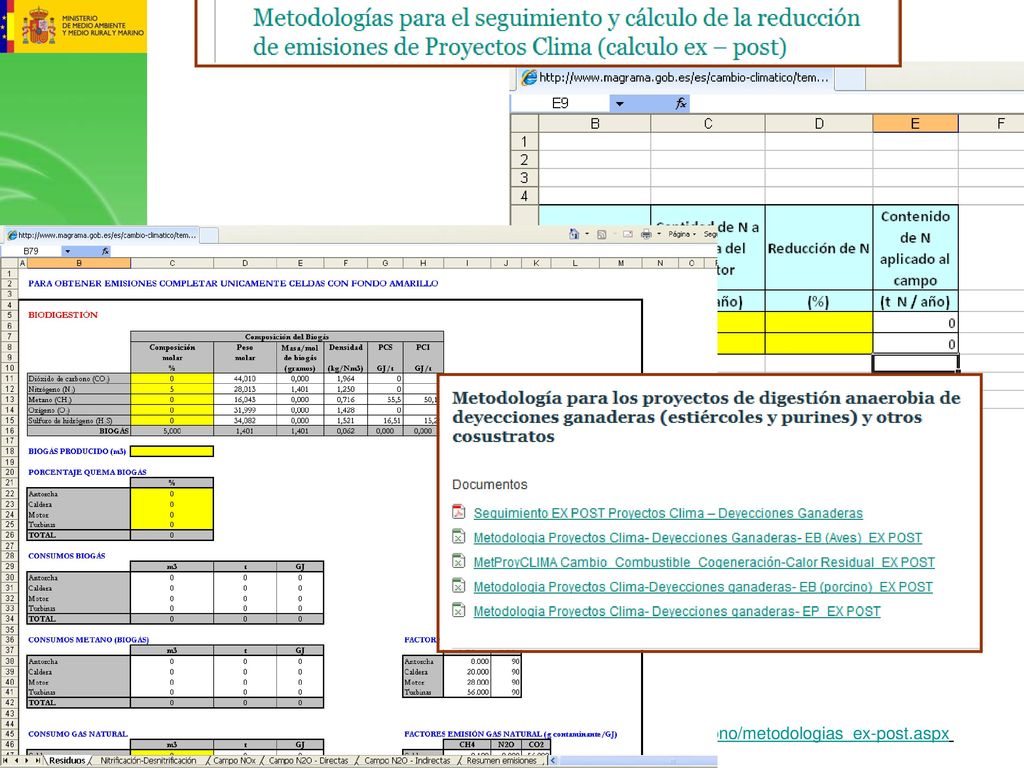Open the Campo N2O - Indirectas sheet tab

pos(407,760)
